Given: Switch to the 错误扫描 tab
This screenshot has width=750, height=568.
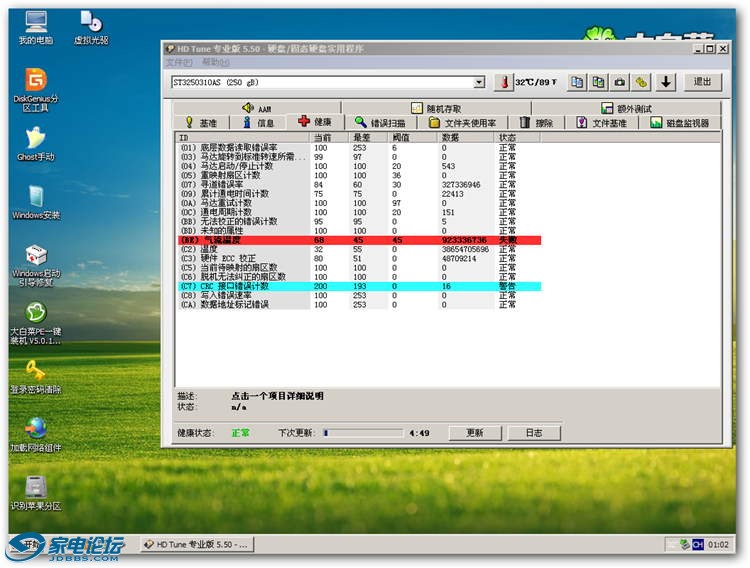Looking at the screenshot, I should click(380, 123).
